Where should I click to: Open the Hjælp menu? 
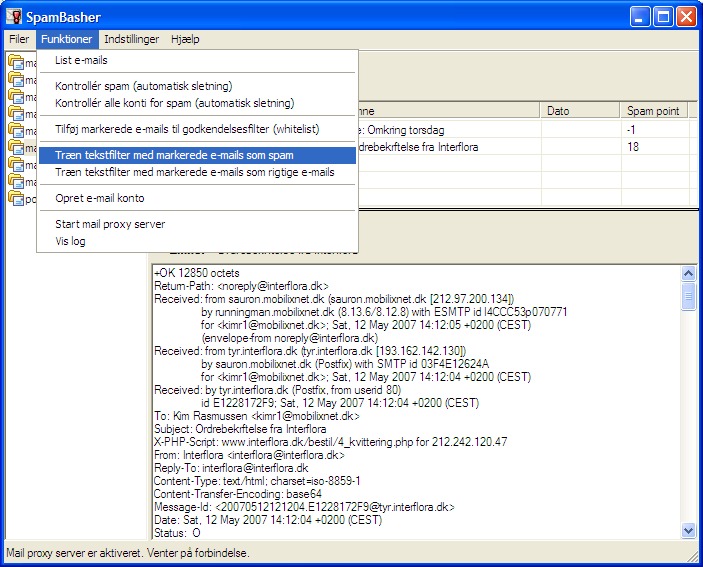pyautogui.click(x=185, y=39)
